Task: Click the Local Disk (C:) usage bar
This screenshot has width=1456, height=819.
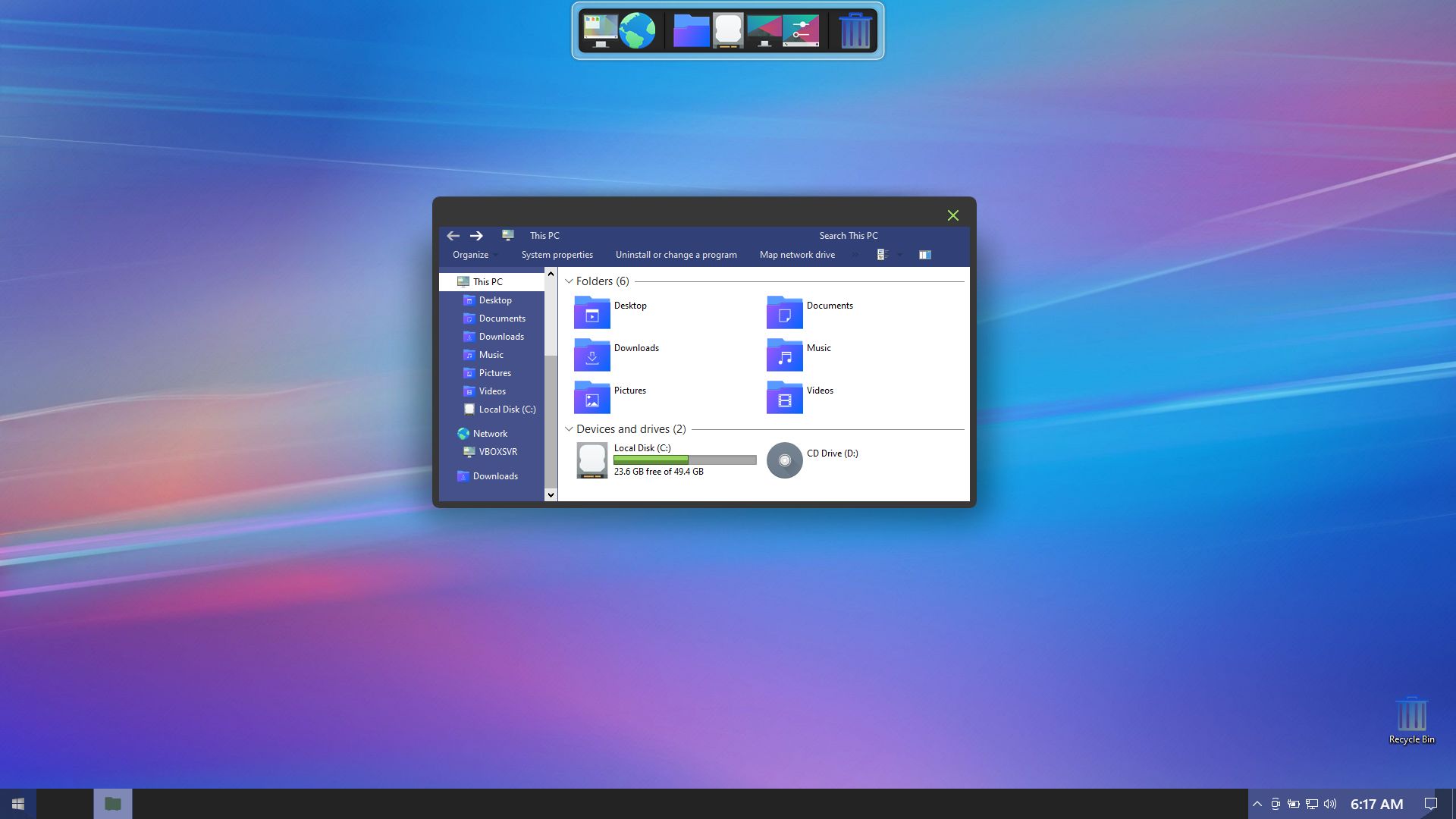Action: point(684,460)
